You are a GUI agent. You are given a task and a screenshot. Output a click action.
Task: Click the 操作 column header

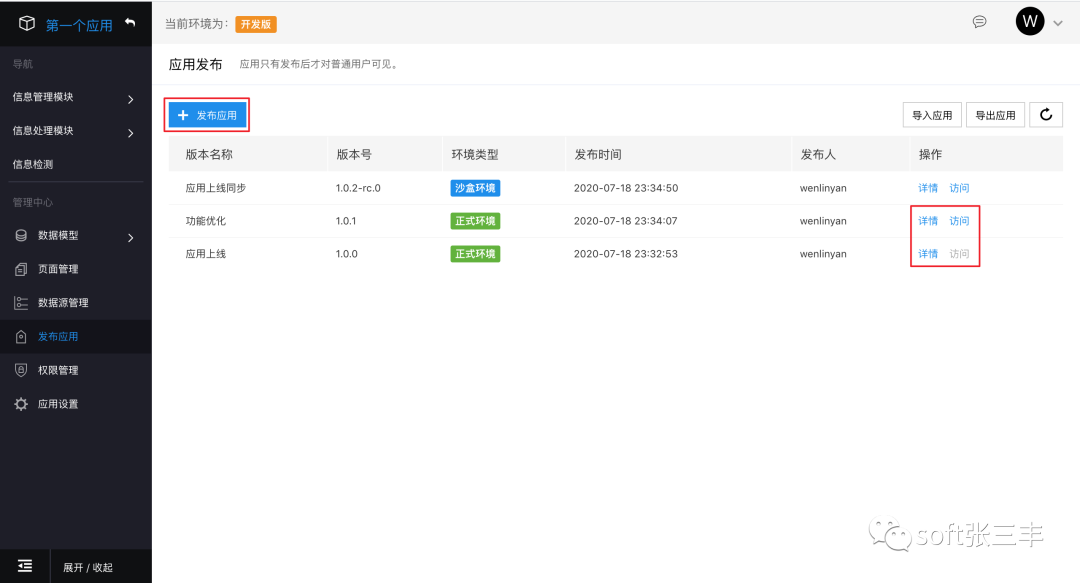pos(930,154)
